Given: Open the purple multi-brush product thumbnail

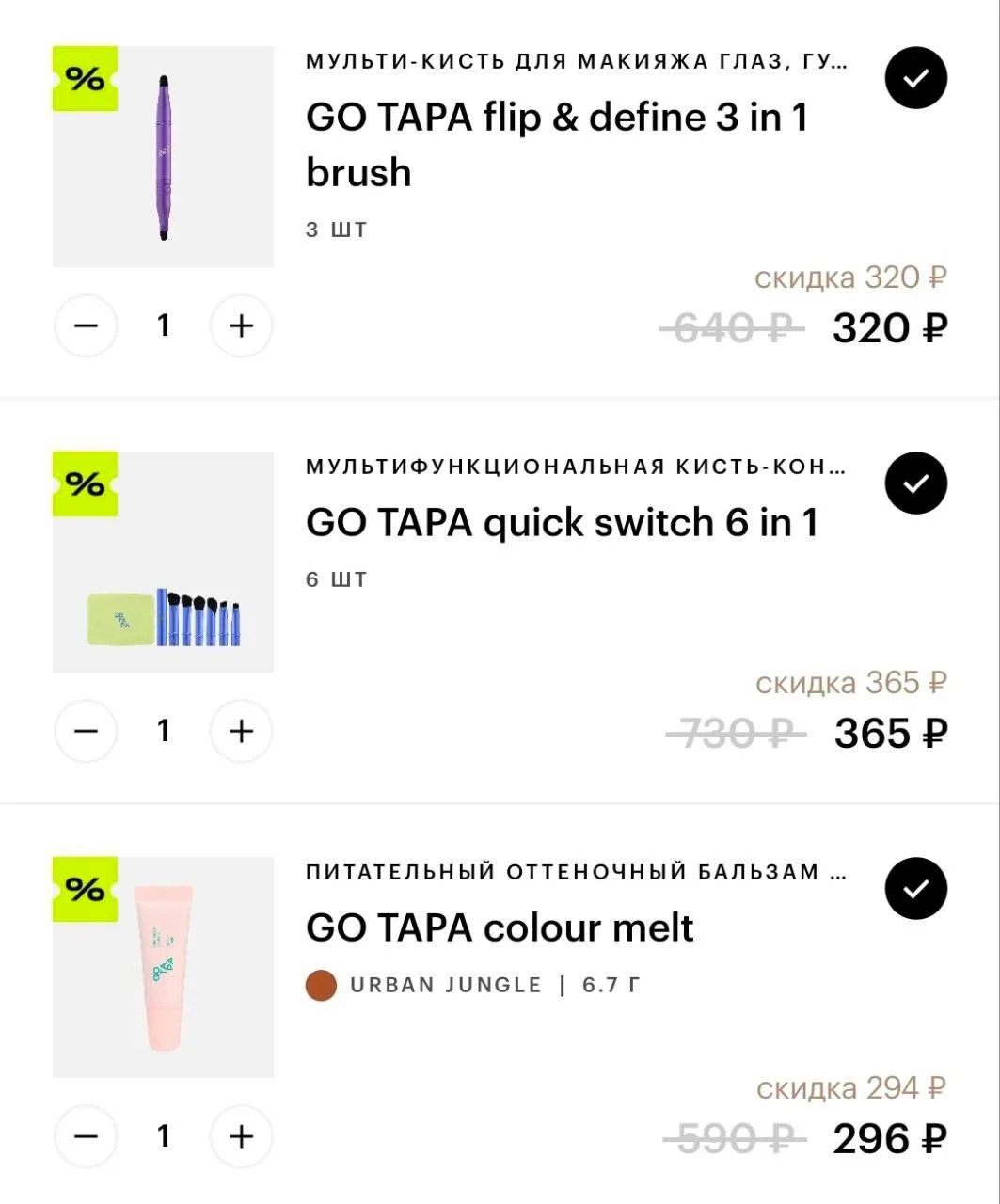Looking at the screenshot, I should click(163, 157).
